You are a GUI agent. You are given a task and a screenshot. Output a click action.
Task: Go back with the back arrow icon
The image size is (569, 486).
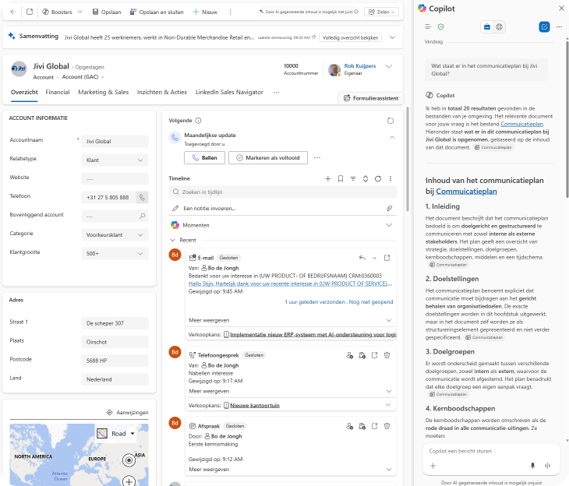coord(13,12)
